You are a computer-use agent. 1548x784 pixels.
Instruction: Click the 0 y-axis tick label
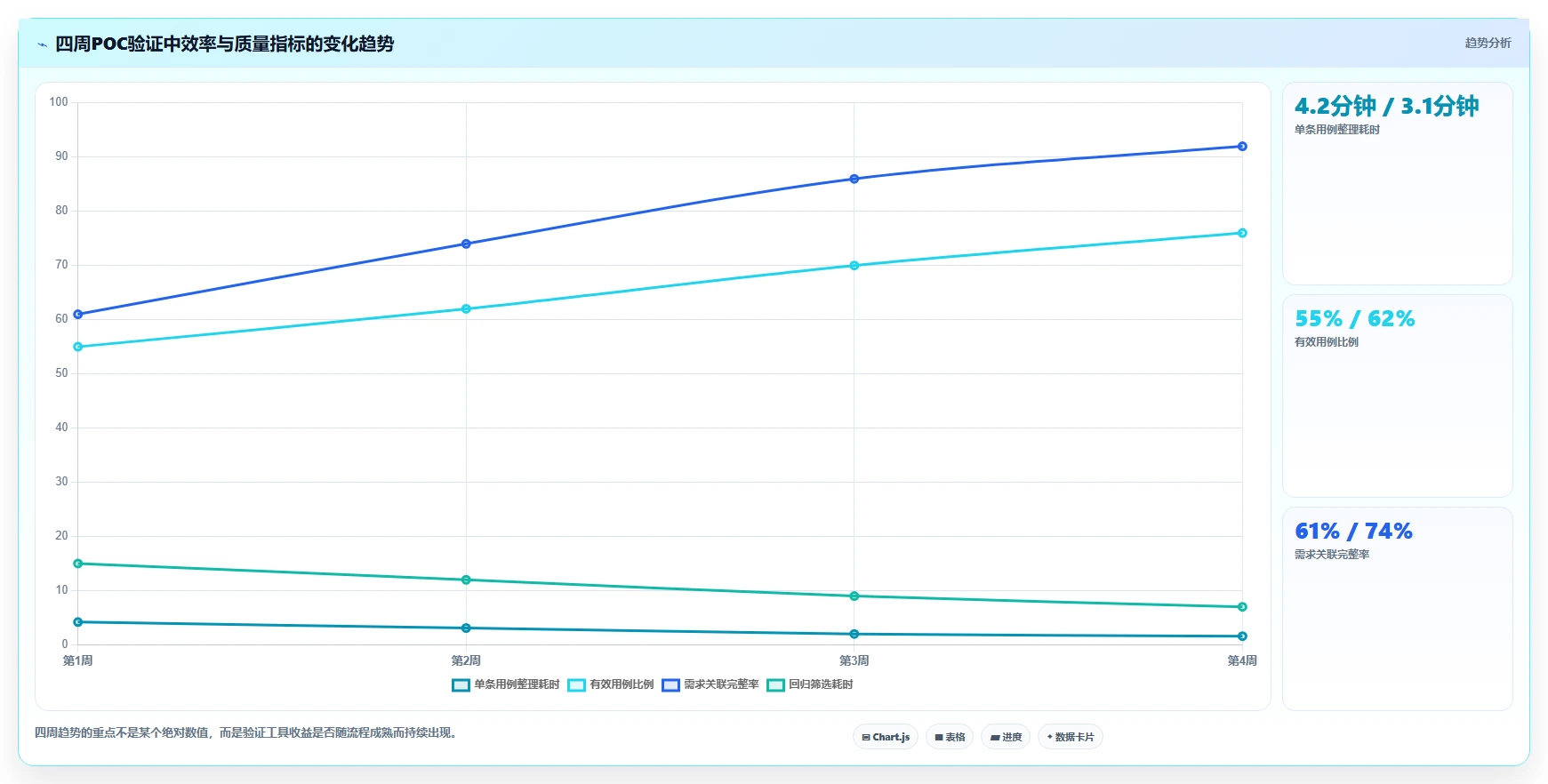[64, 644]
